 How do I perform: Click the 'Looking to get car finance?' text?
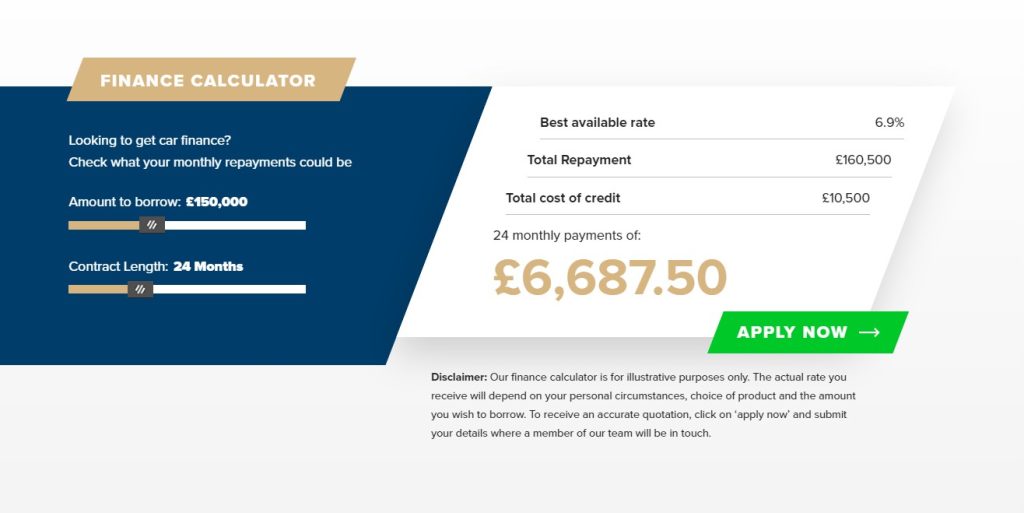[150, 140]
